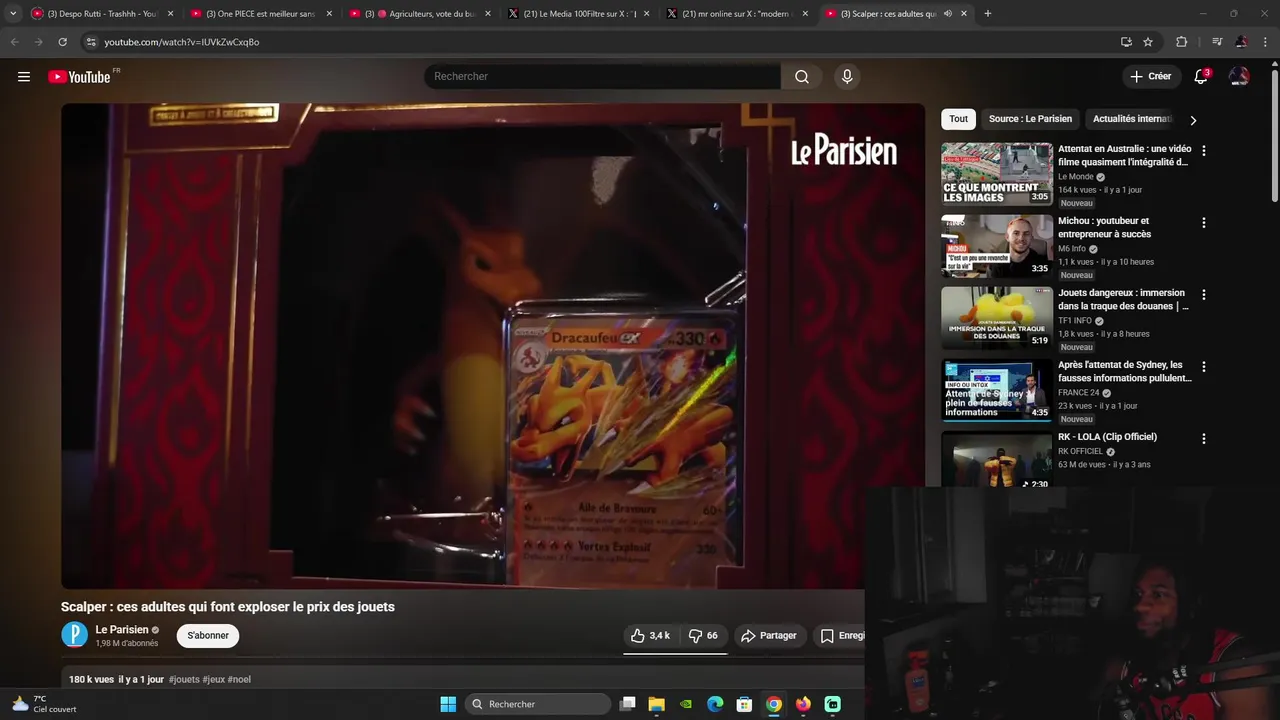Show more filter chips with arrow
The height and width of the screenshot is (720, 1280).
tap(1192, 120)
